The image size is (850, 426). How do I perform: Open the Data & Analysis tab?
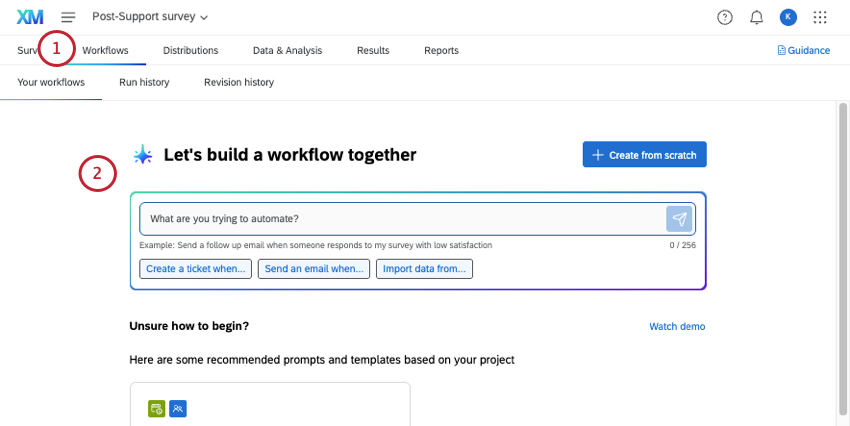(287, 50)
